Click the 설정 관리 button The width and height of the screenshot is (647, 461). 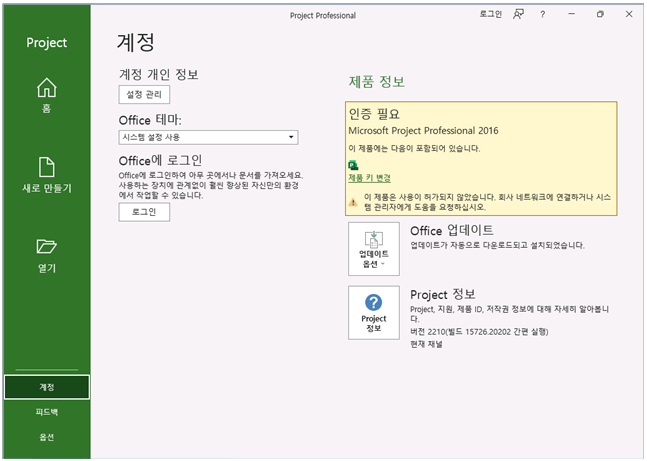(144, 95)
